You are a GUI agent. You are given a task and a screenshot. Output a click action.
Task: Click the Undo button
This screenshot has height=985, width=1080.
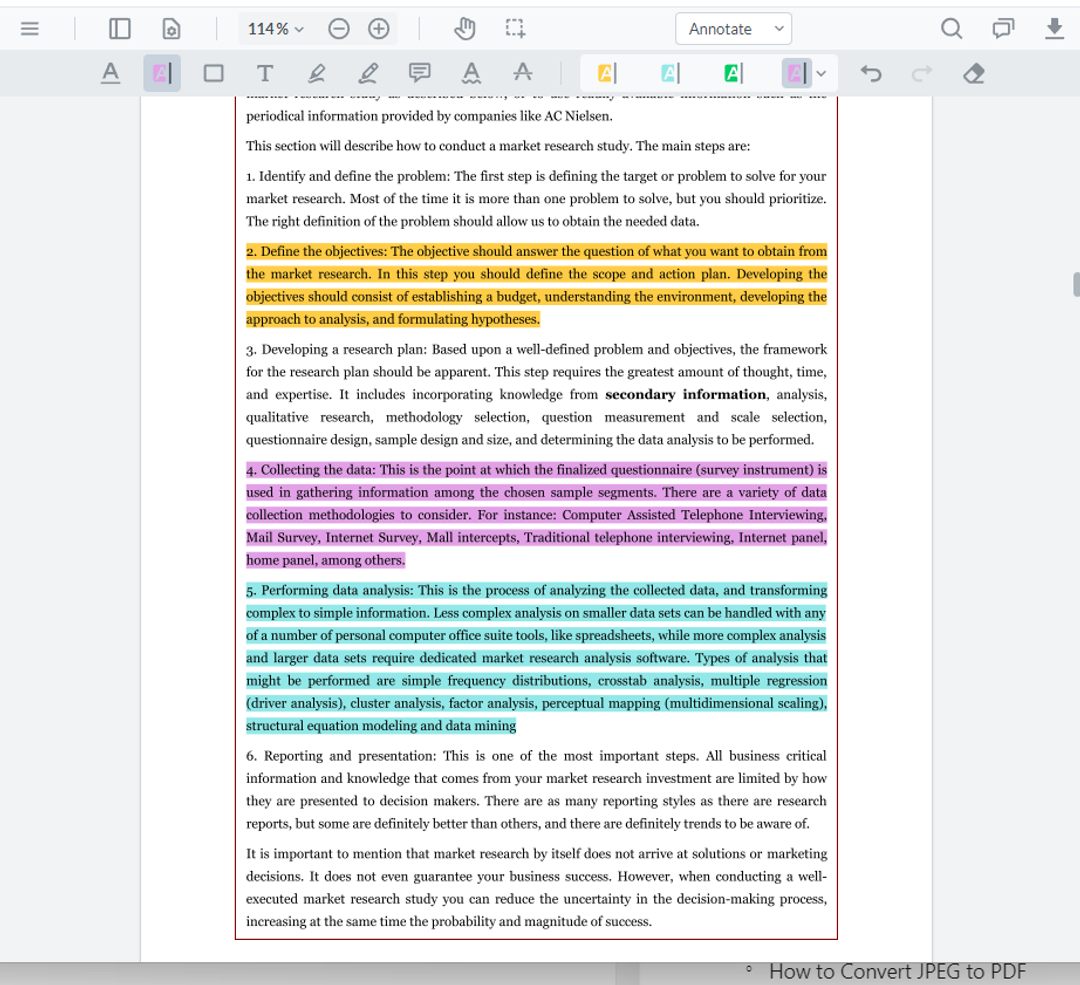(871, 72)
